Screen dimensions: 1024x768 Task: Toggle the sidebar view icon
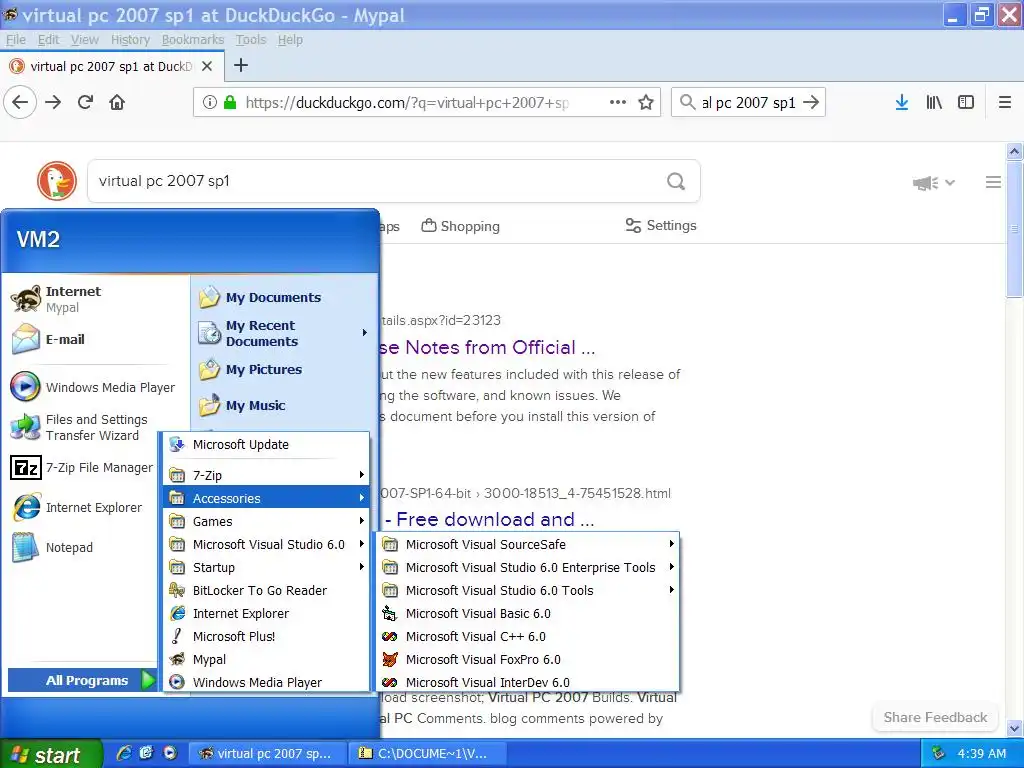pos(966,102)
